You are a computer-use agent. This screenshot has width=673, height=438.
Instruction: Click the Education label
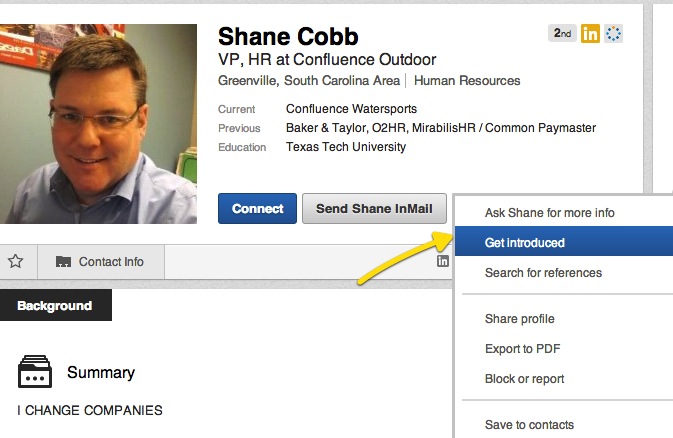pyautogui.click(x=242, y=147)
